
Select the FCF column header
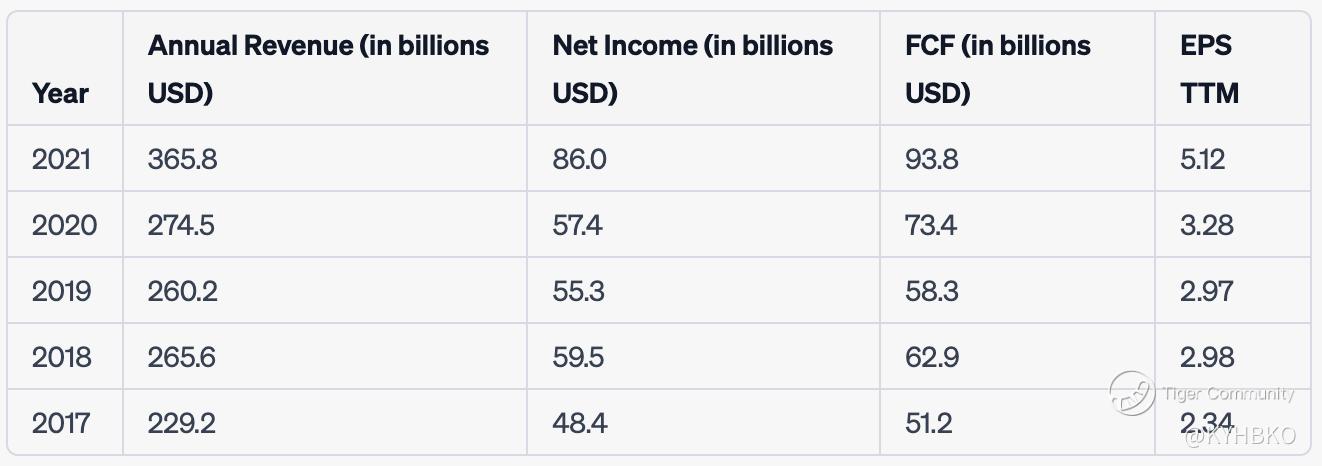(x=998, y=69)
